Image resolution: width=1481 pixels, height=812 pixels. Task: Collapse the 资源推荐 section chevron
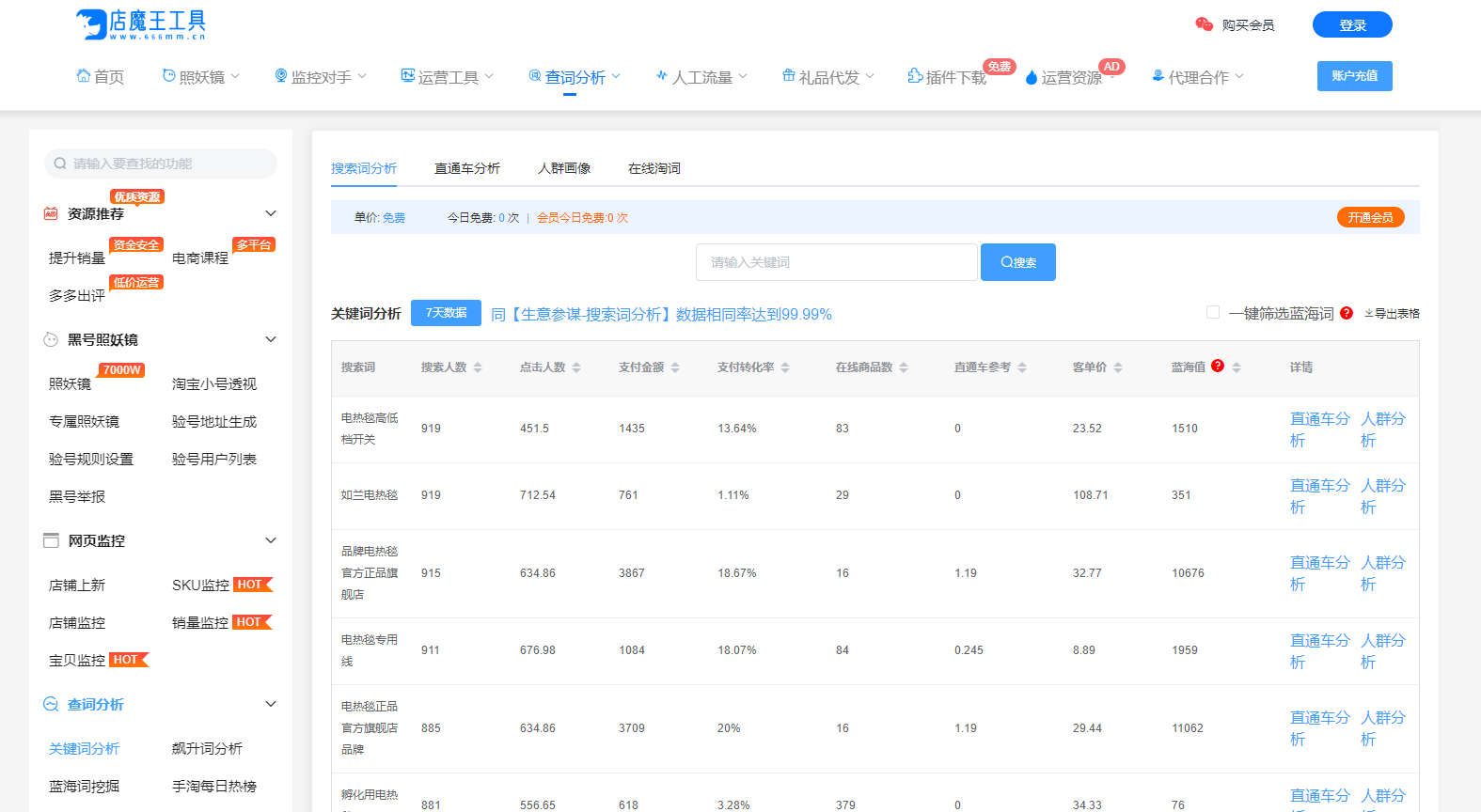pos(271,213)
